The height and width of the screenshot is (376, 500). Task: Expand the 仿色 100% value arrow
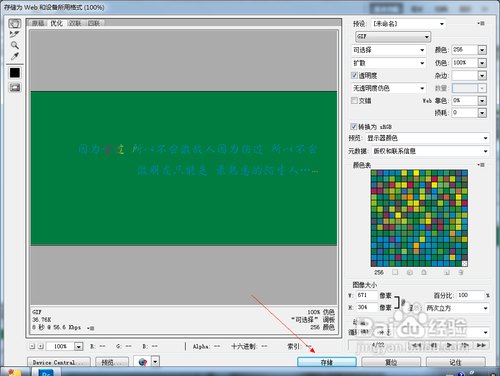pyautogui.click(x=482, y=63)
